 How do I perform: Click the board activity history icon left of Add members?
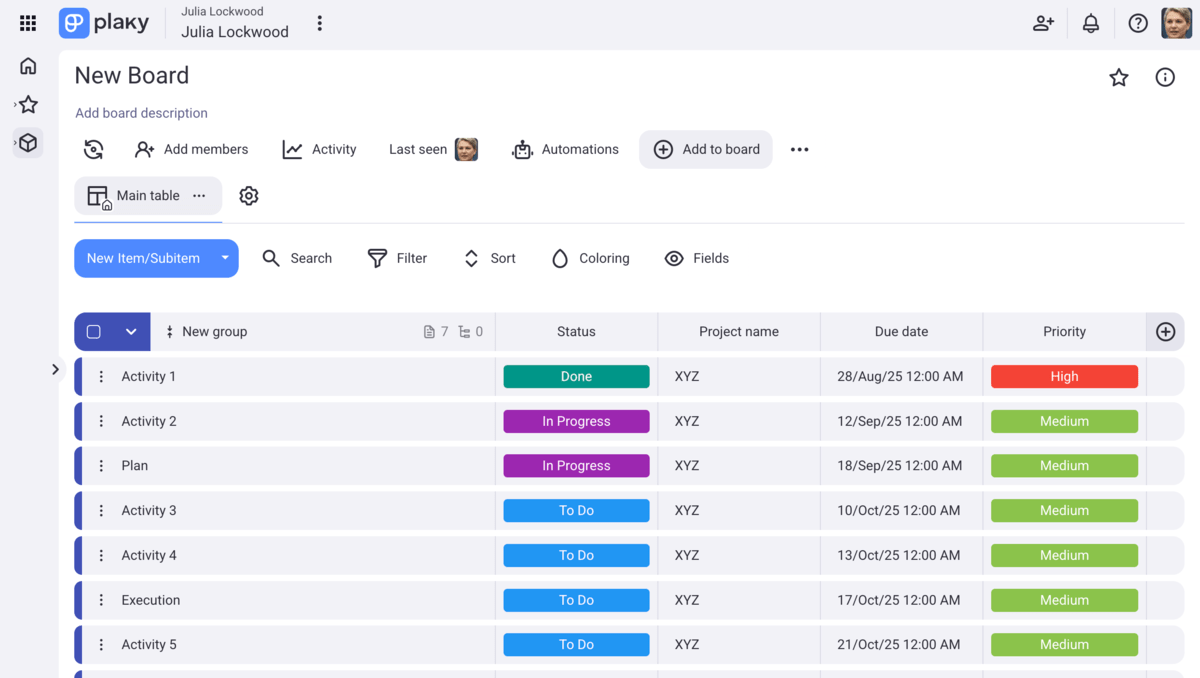click(x=93, y=149)
